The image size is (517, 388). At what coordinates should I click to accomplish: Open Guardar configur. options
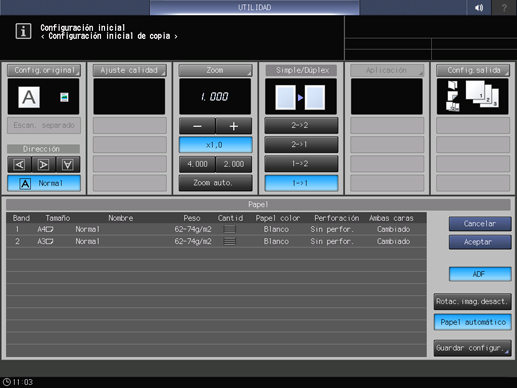click(473, 348)
